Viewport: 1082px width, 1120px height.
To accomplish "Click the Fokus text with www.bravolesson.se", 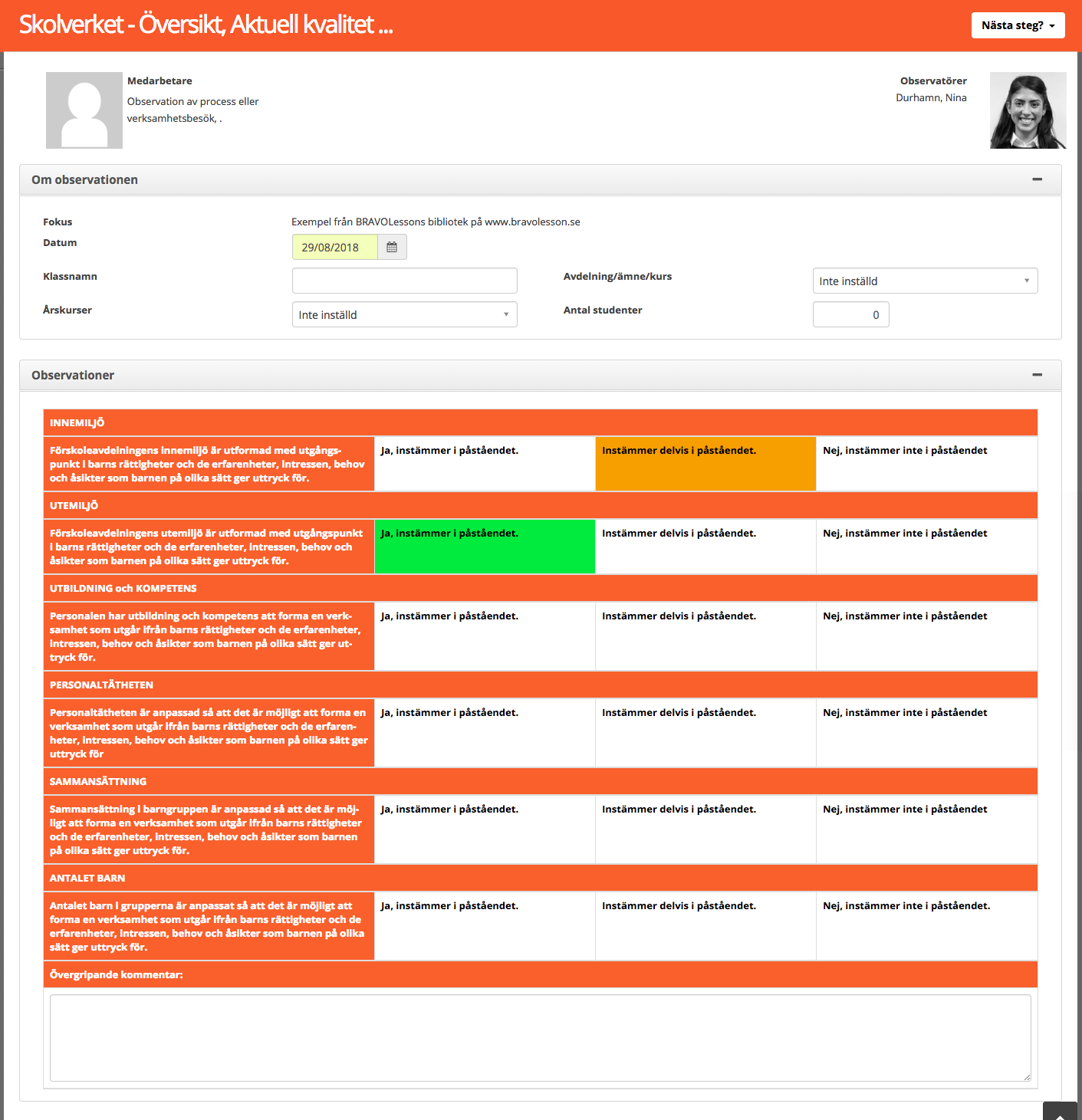I will coord(436,222).
